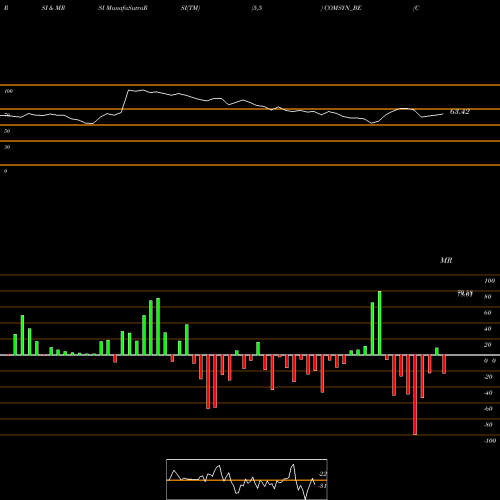Click the -31 label in mini chart

coord(323,486)
